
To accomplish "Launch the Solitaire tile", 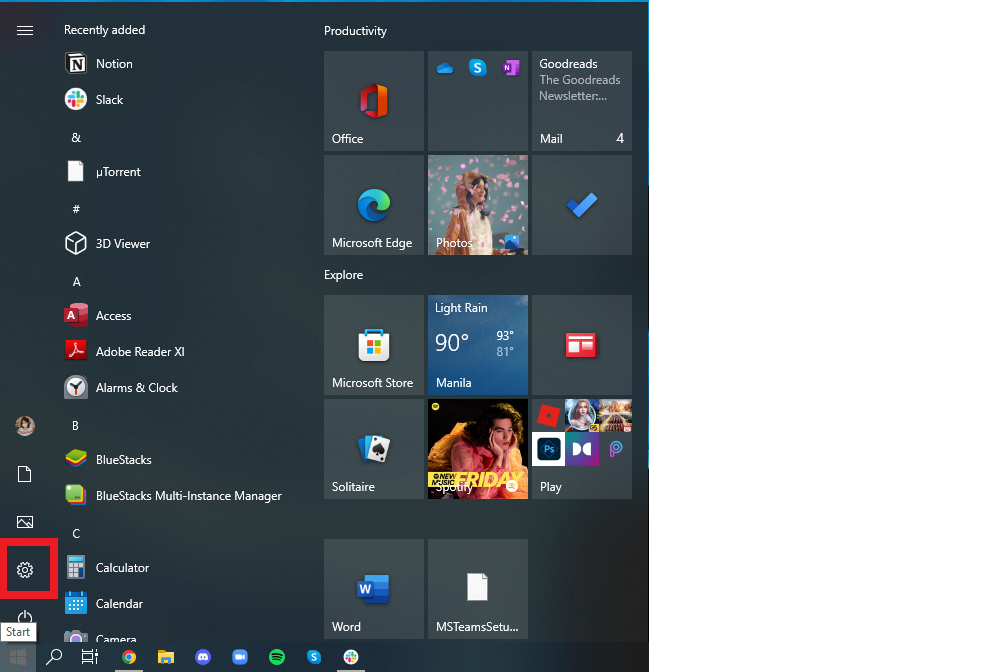I will click(374, 449).
